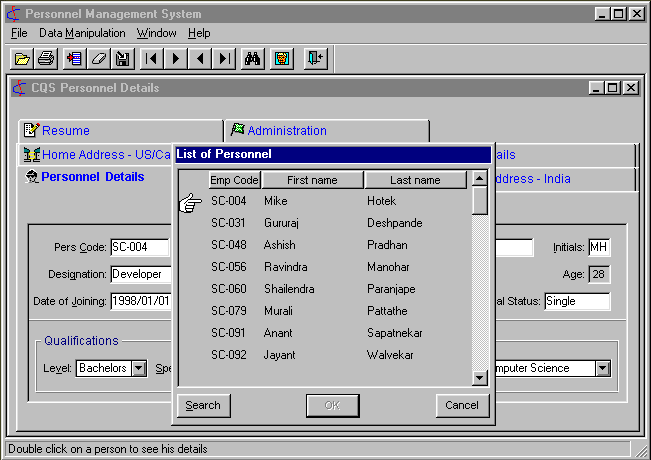Open the Data Manipulation menu
This screenshot has width=651, height=460.
(x=82, y=33)
